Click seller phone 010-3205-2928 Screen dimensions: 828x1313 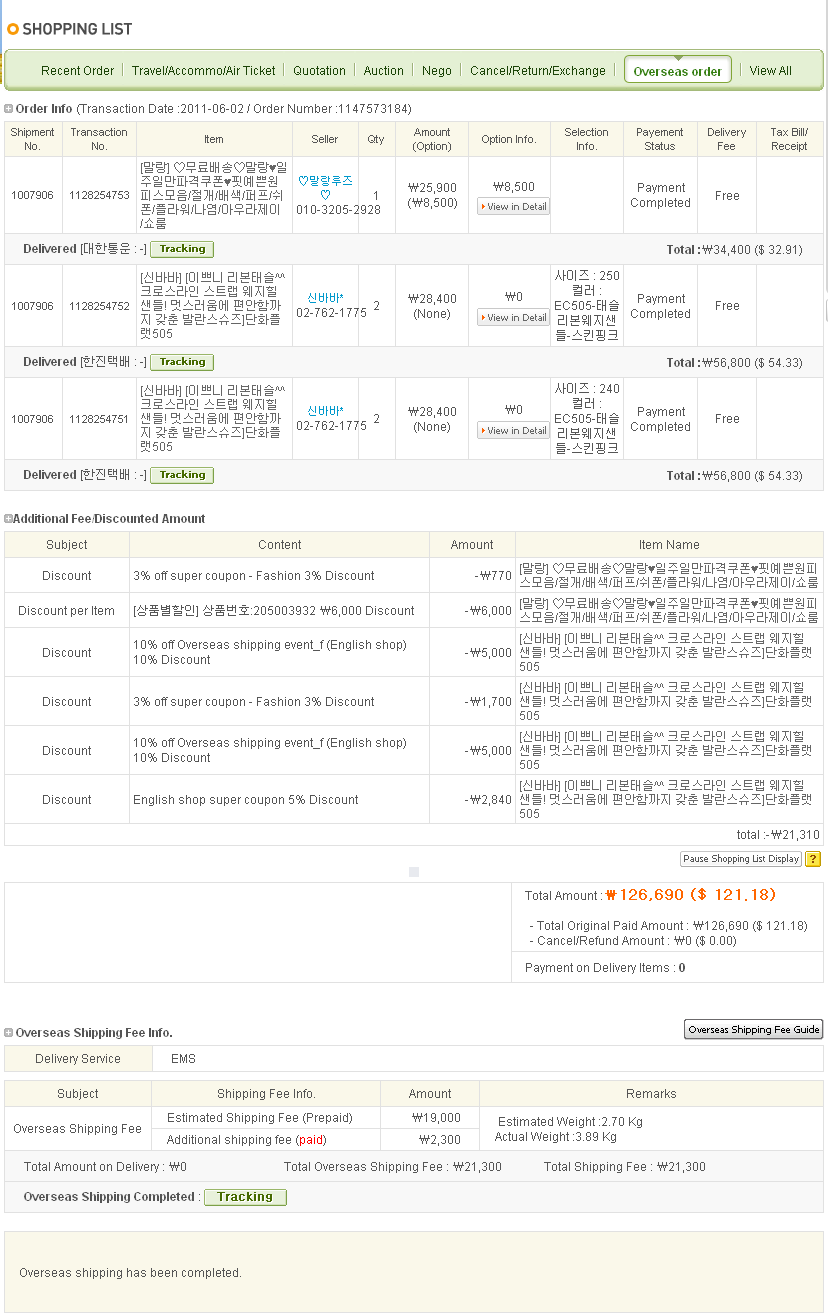(338, 210)
